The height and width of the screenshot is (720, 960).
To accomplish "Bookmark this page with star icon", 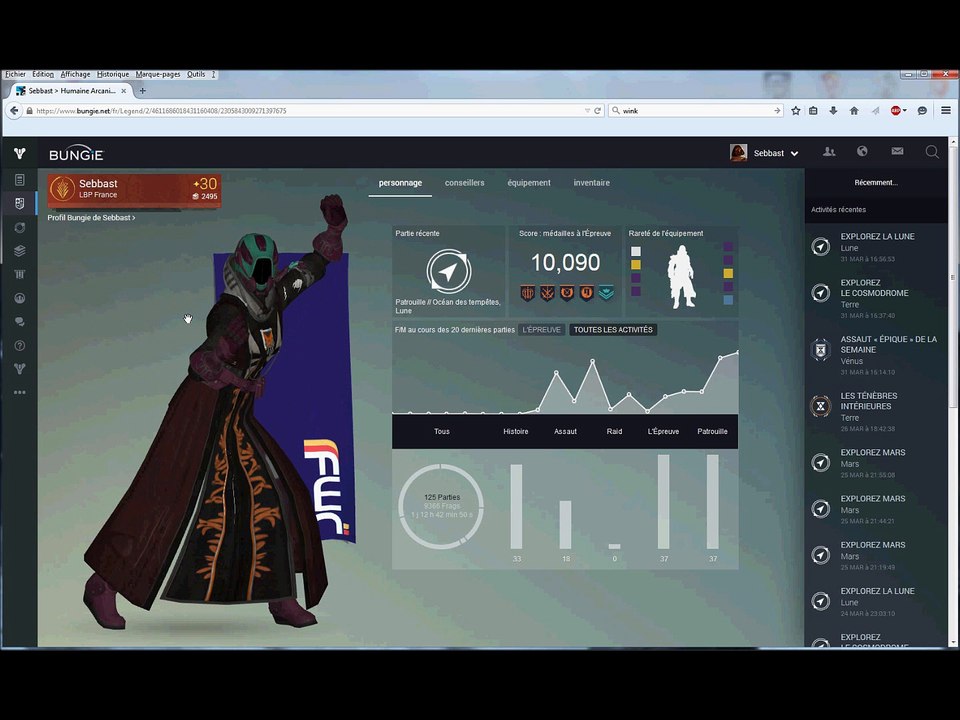I will click(795, 111).
